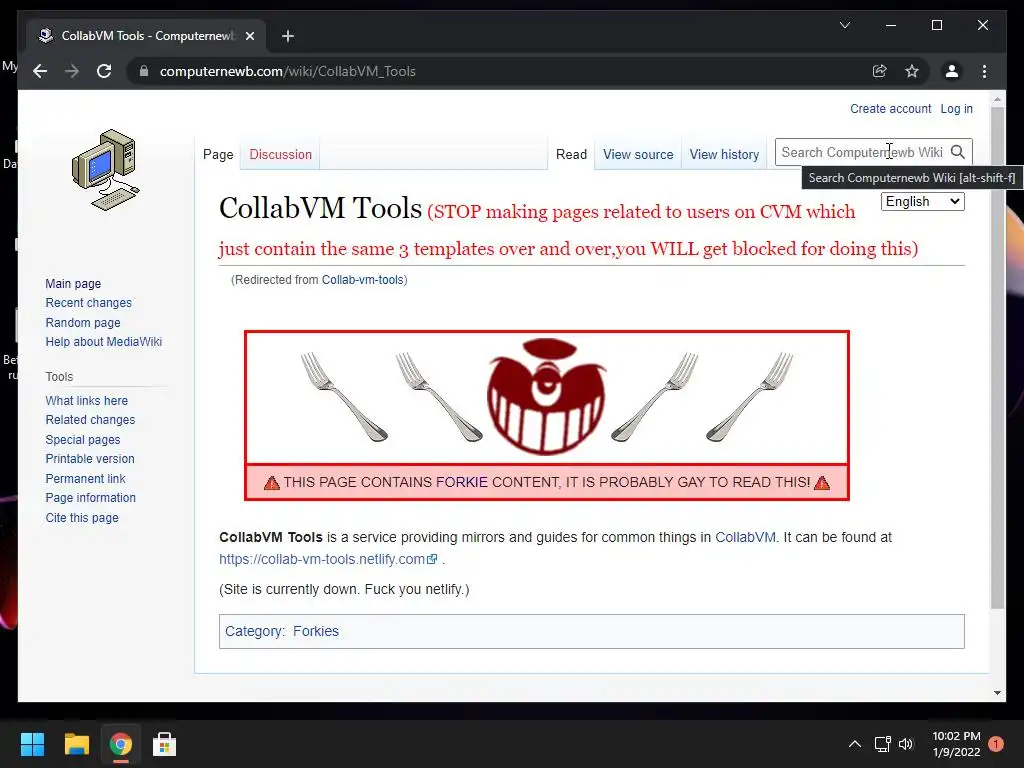Open Recent changes in sidebar
Viewport: 1024px width, 768px height.
click(x=88, y=303)
